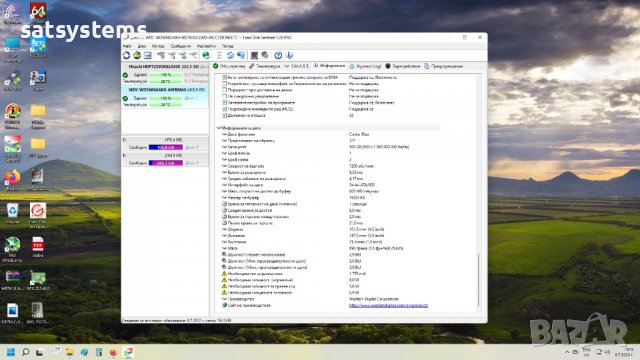This screenshot has height=360, width=640.
Task: Open the View menu (Изглед)
Action: click(x=158, y=46)
